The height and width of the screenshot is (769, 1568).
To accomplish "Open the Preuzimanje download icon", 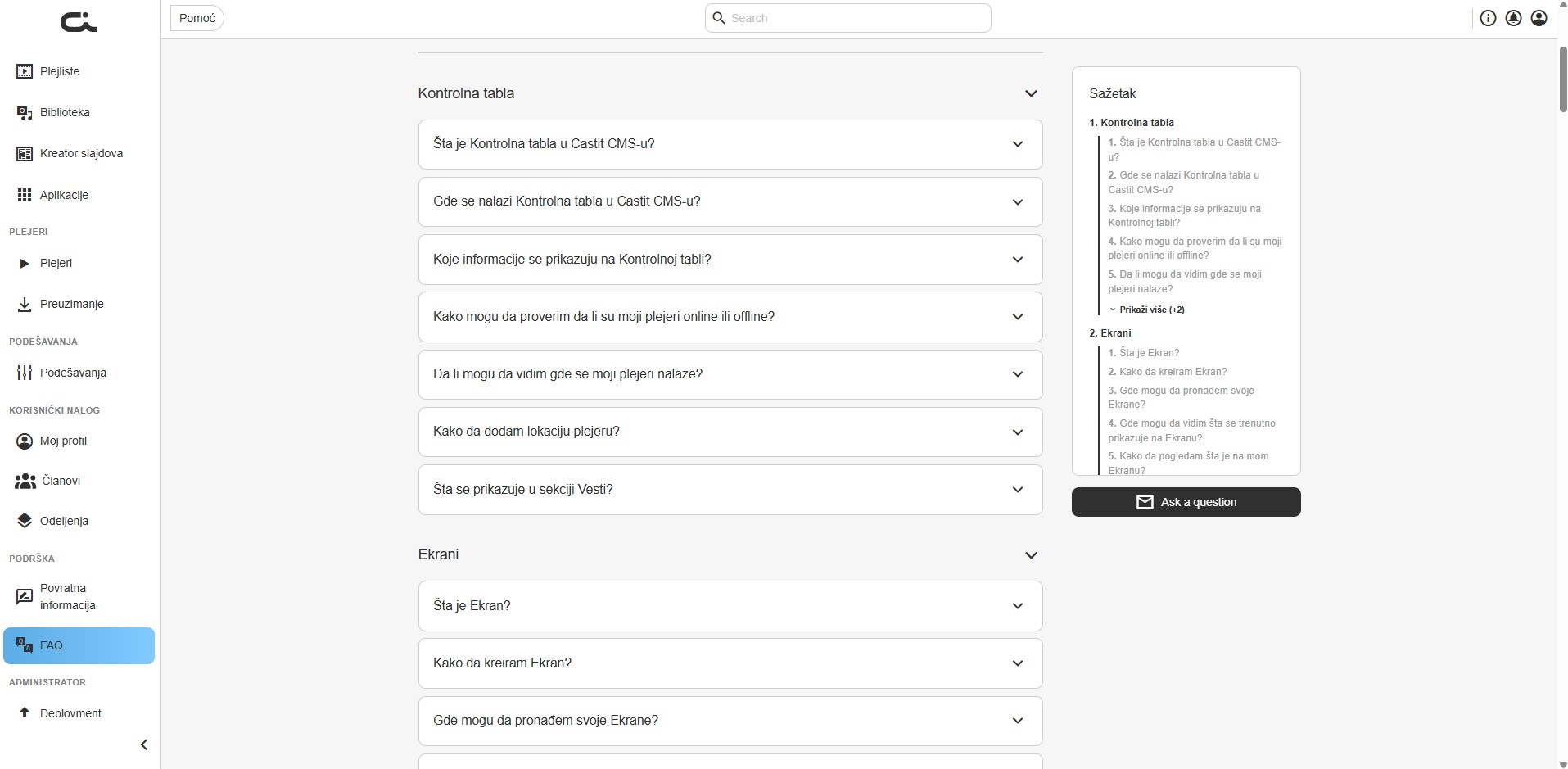I will point(25,304).
